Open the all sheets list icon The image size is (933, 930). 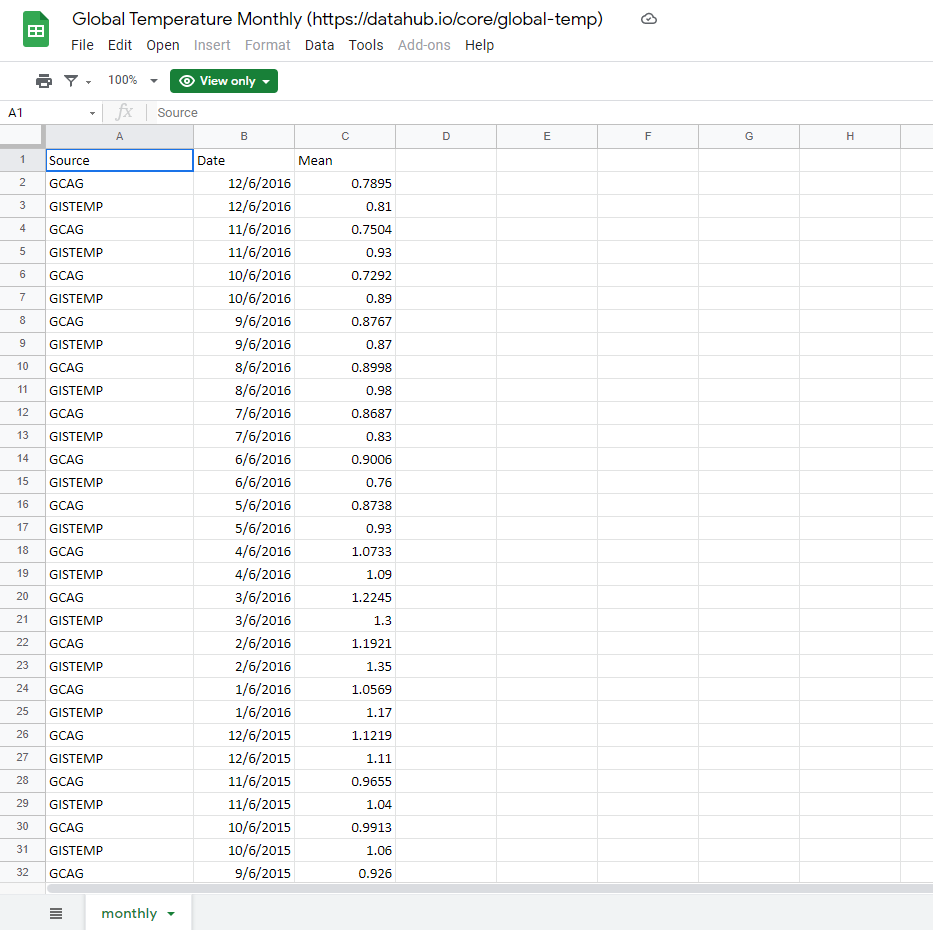tap(56, 913)
